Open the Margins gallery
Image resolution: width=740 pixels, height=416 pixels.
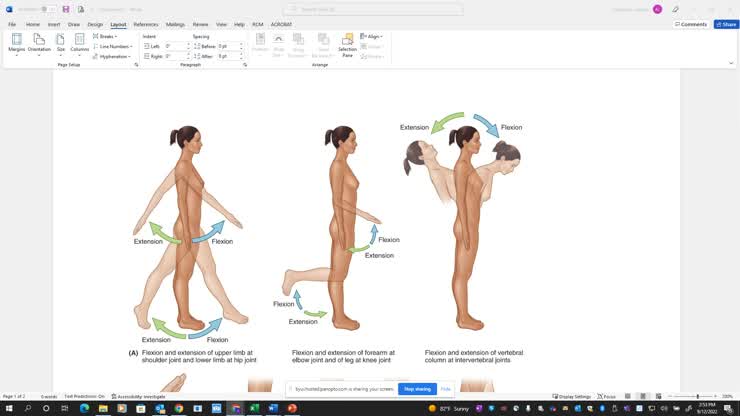17,44
